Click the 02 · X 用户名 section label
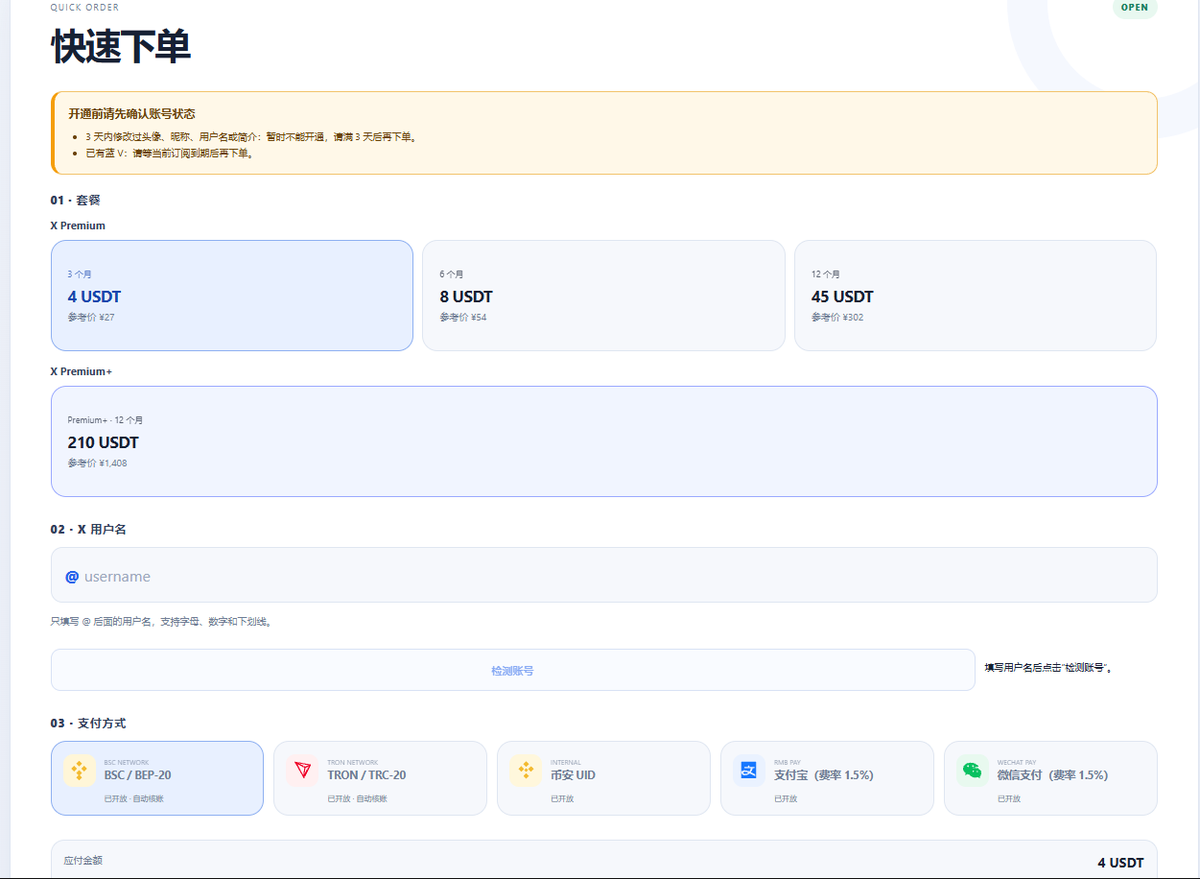The height and width of the screenshot is (879, 1200). pos(89,529)
